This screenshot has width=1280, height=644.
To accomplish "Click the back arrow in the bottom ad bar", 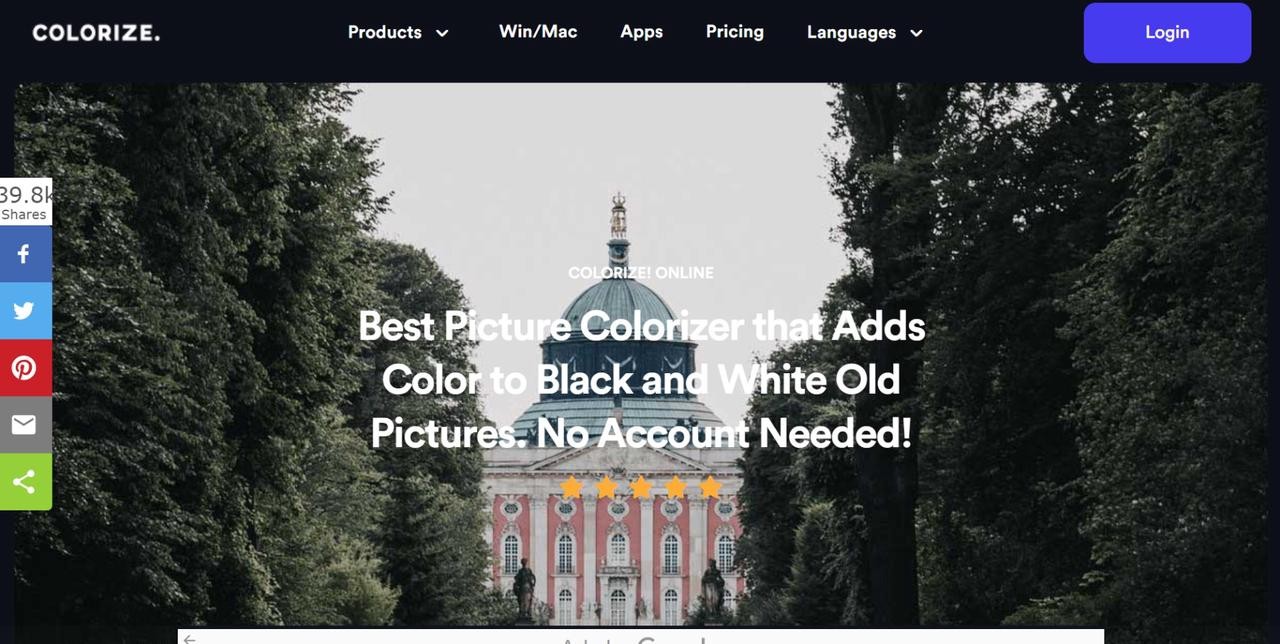I will 190,639.
